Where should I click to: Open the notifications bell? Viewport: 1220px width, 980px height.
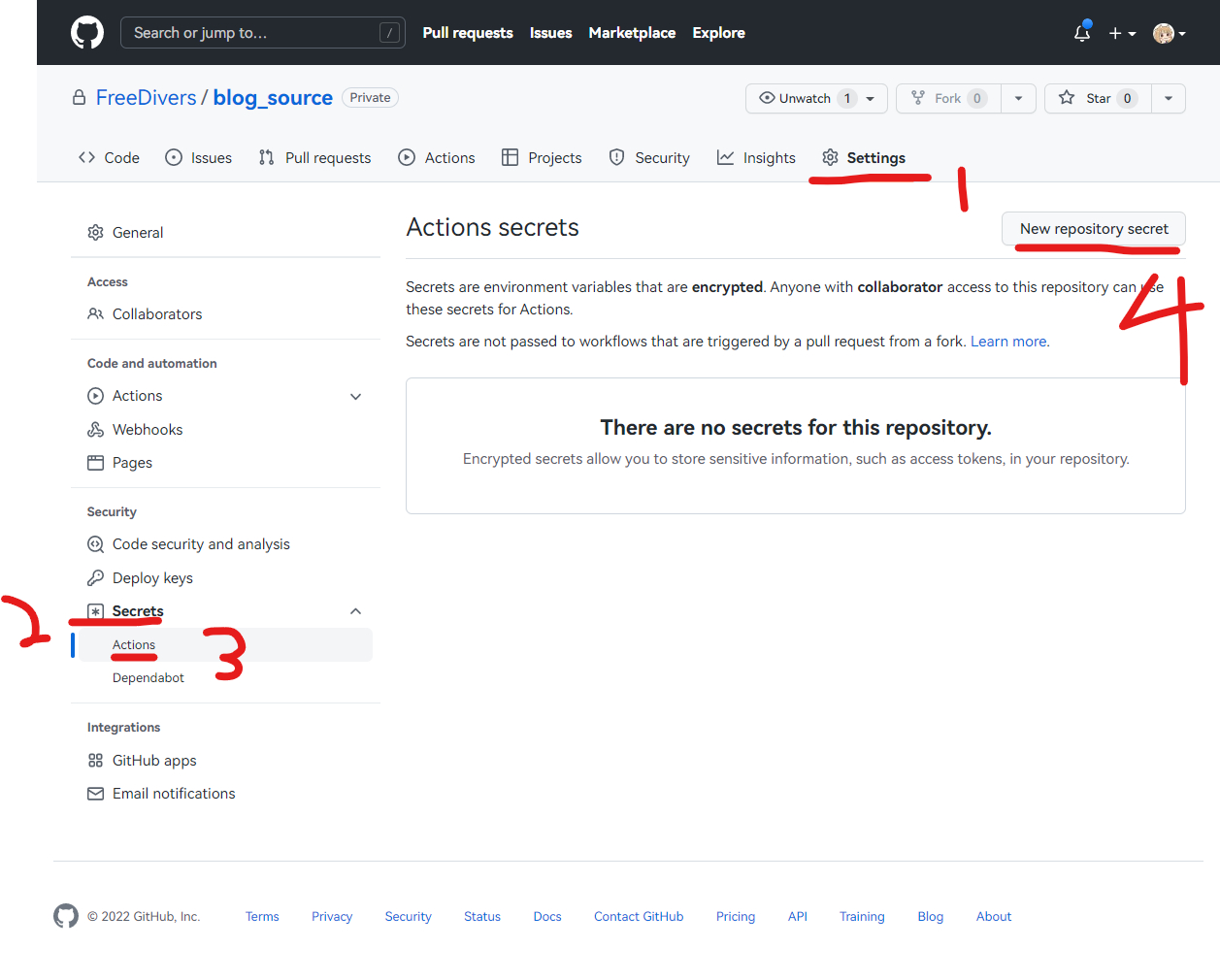(1082, 33)
